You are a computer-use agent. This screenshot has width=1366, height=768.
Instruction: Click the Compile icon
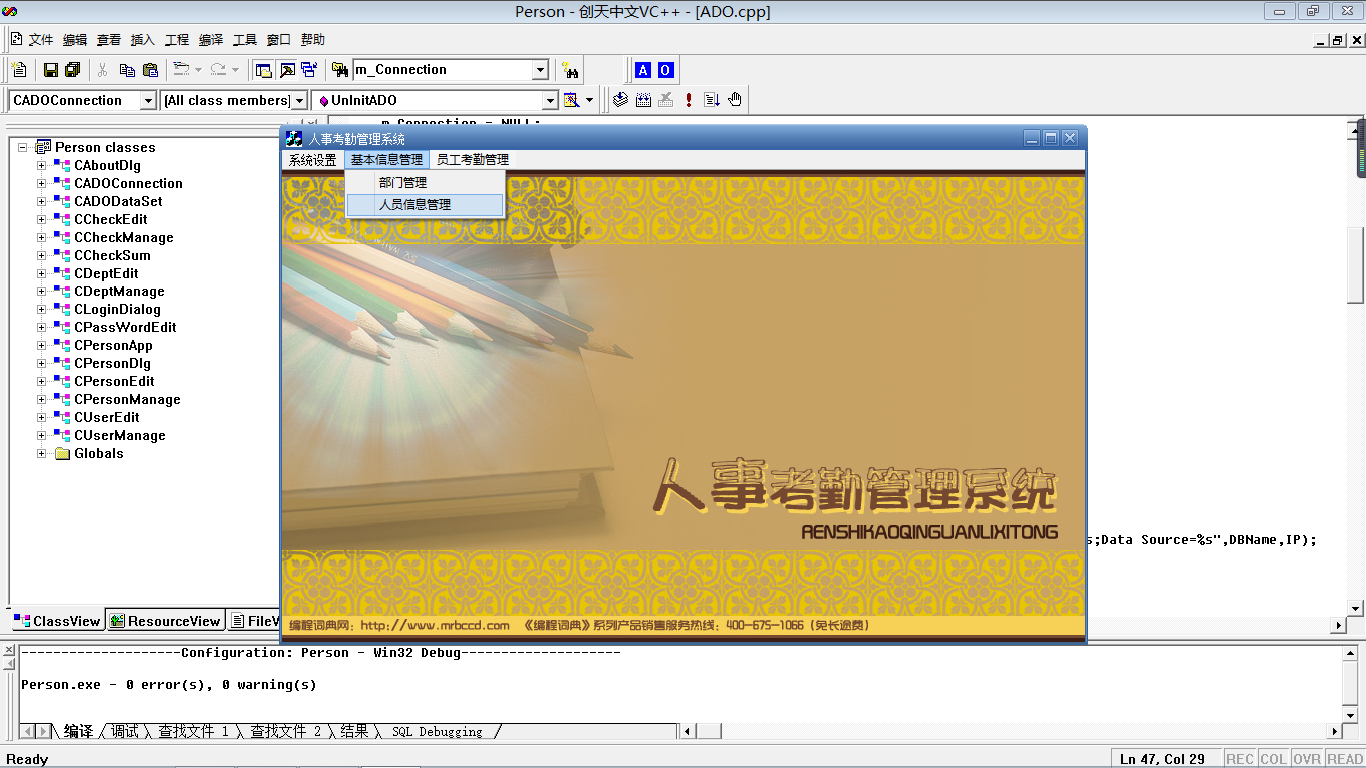click(x=620, y=100)
